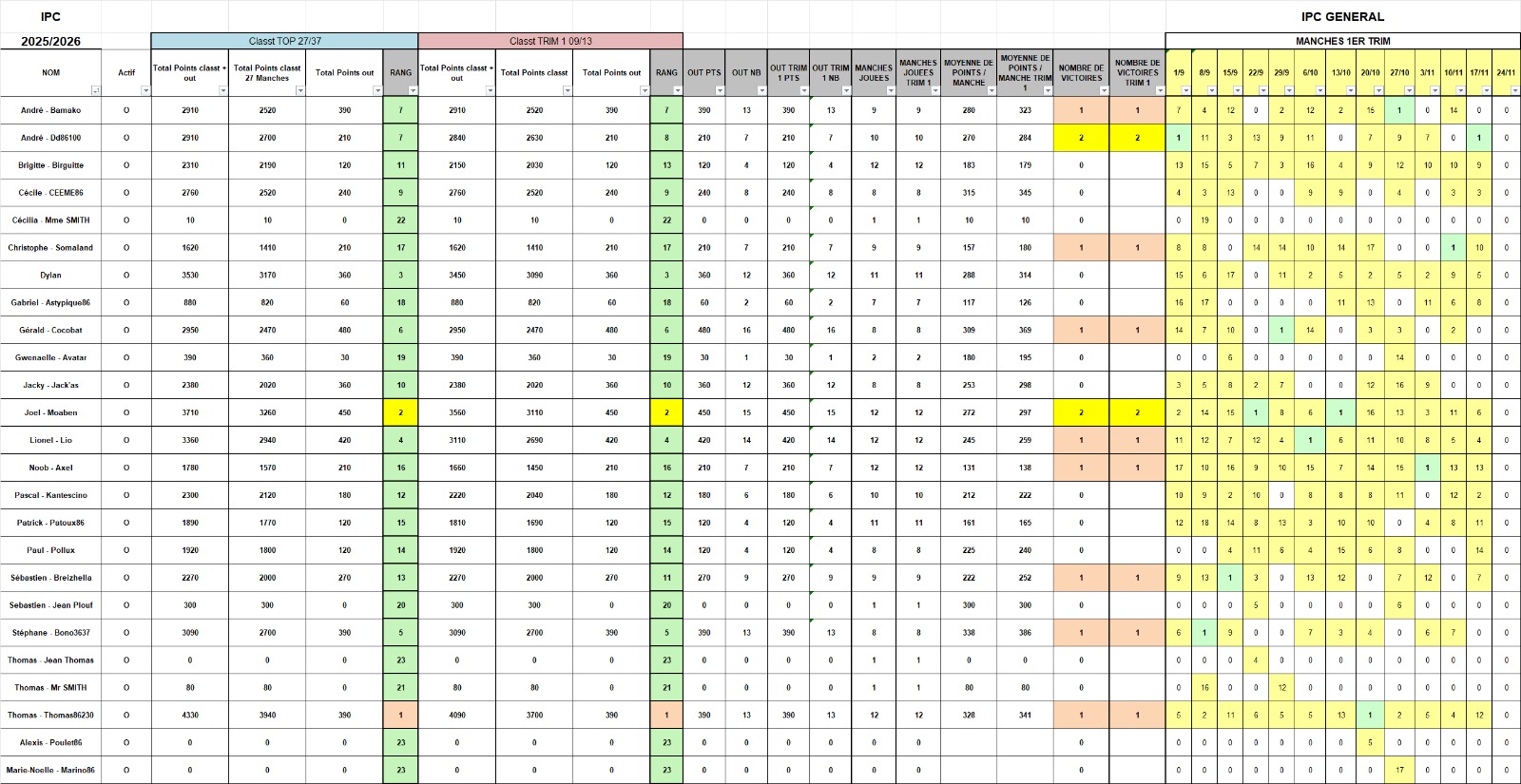Open the OUT NB column filter arrow
The height and width of the screenshot is (784, 1521).
point(761,90)
